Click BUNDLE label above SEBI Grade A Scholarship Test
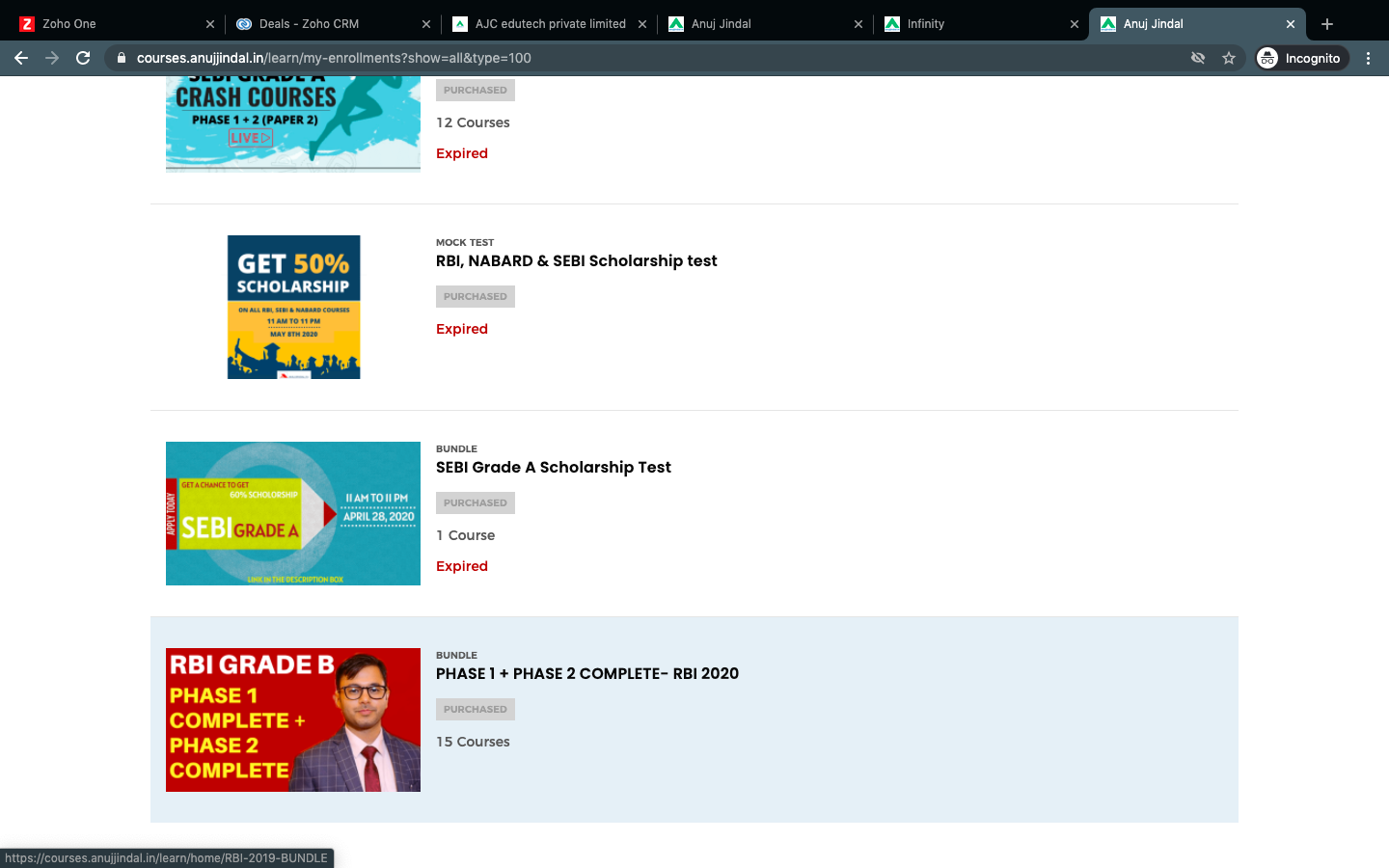 click(456, 449)
